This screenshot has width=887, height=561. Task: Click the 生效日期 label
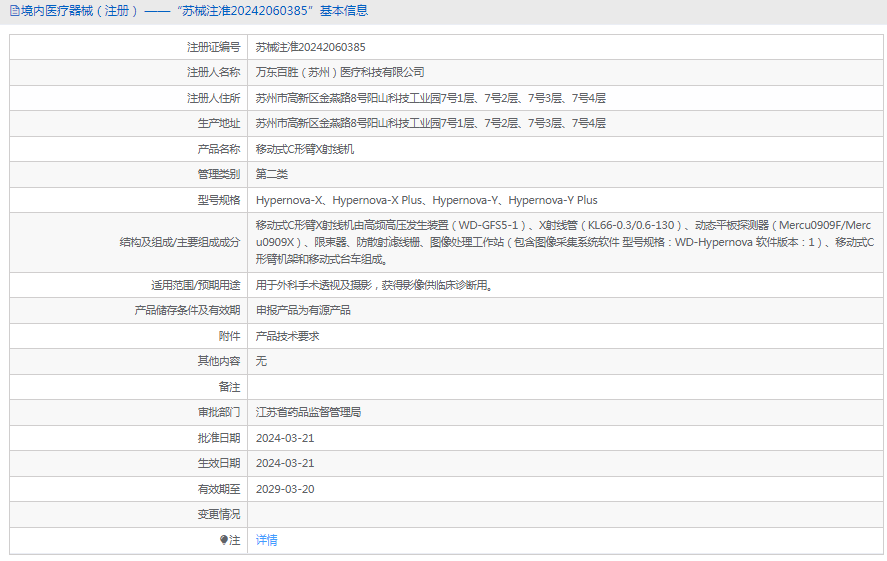click(219, 463)
